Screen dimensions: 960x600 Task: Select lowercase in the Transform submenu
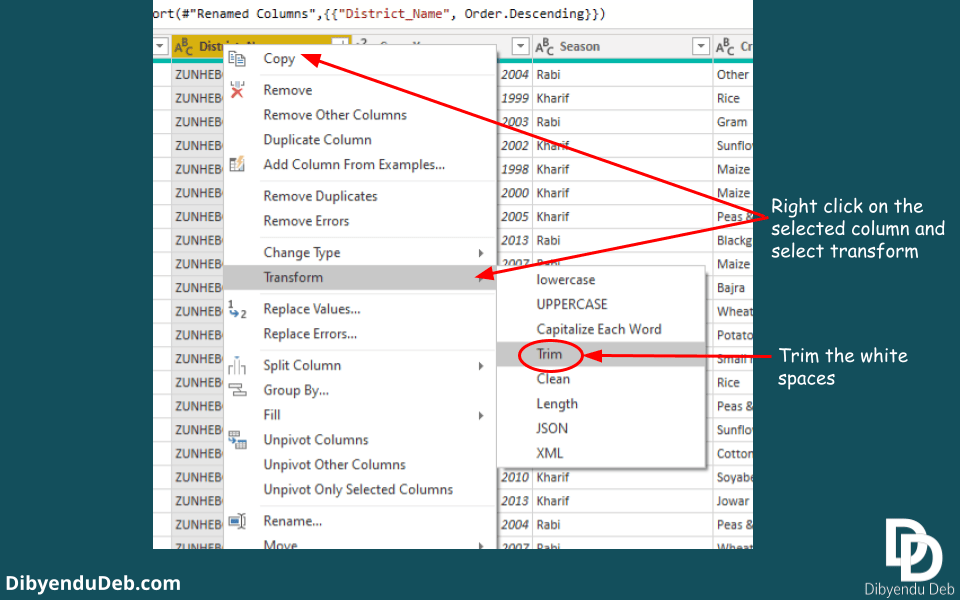(566, 280)
